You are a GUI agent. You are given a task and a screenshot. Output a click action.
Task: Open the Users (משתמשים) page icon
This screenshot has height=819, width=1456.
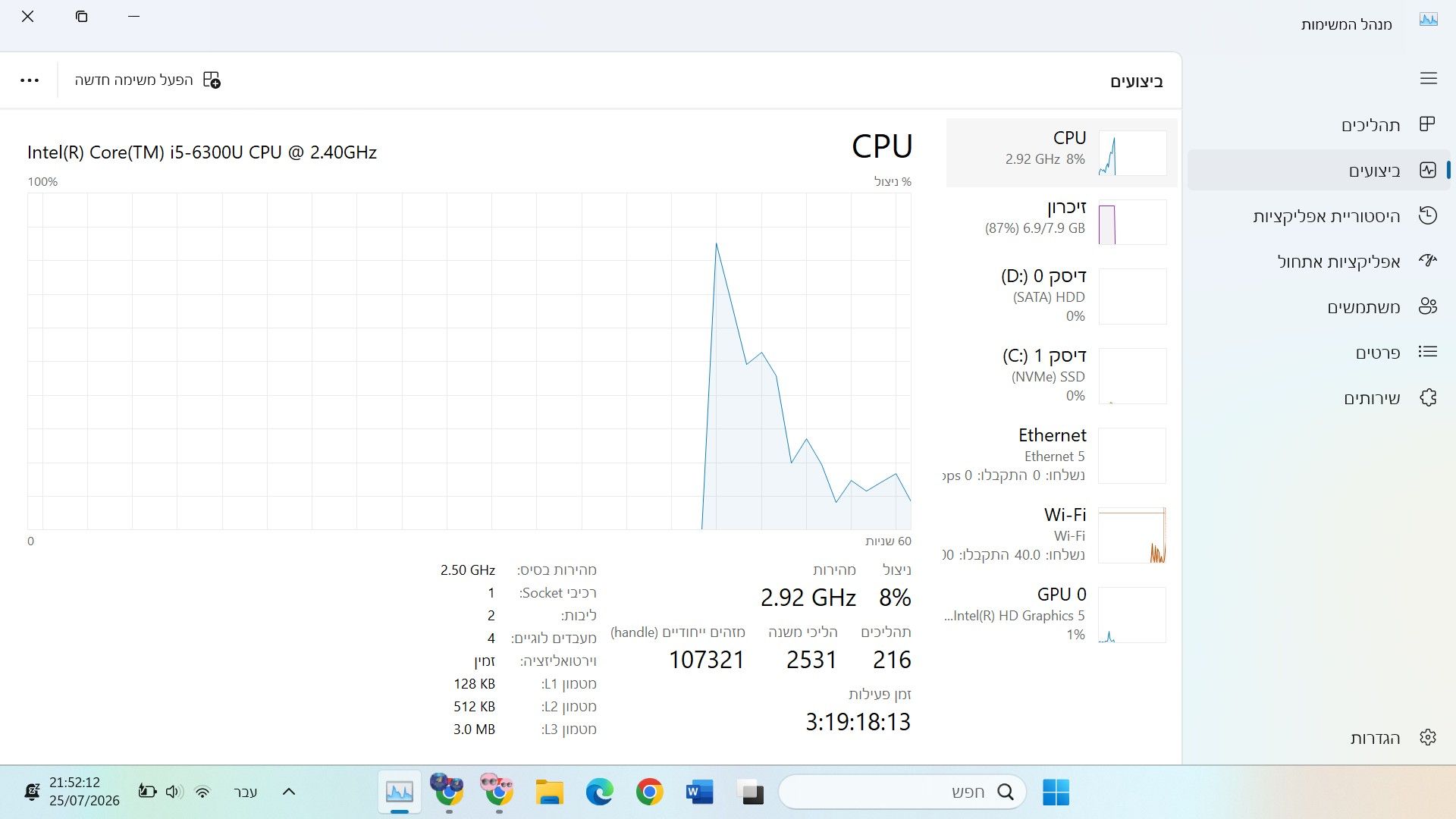coord(1428,306)
